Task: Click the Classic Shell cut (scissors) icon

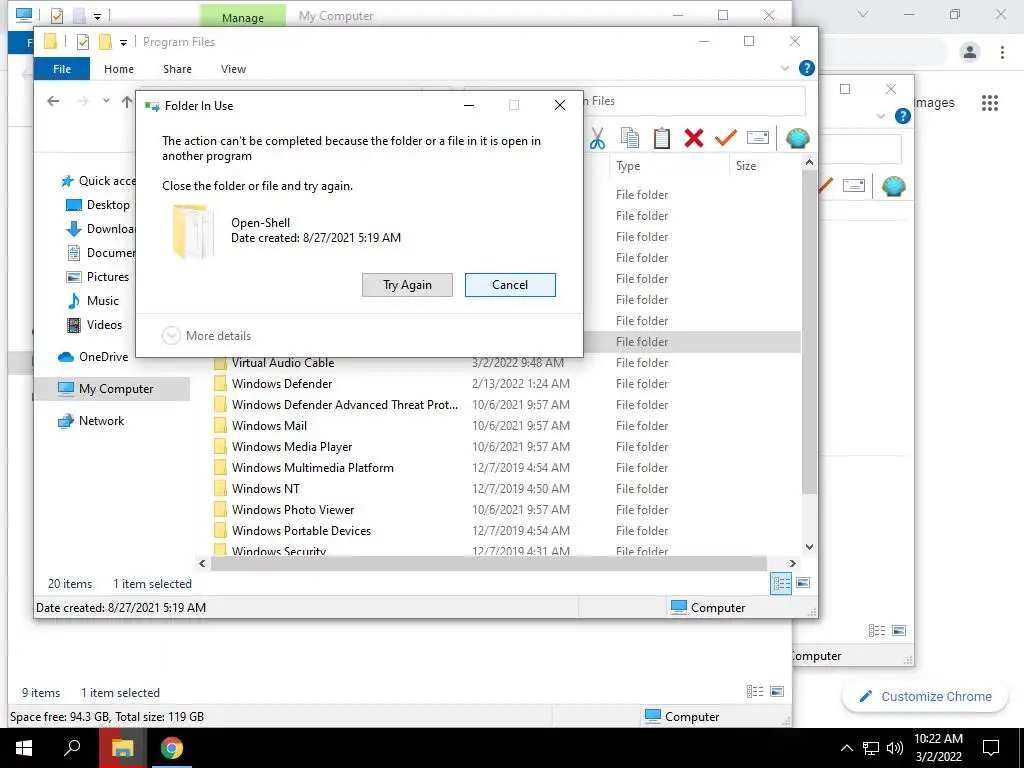Action: pos(597,138)
